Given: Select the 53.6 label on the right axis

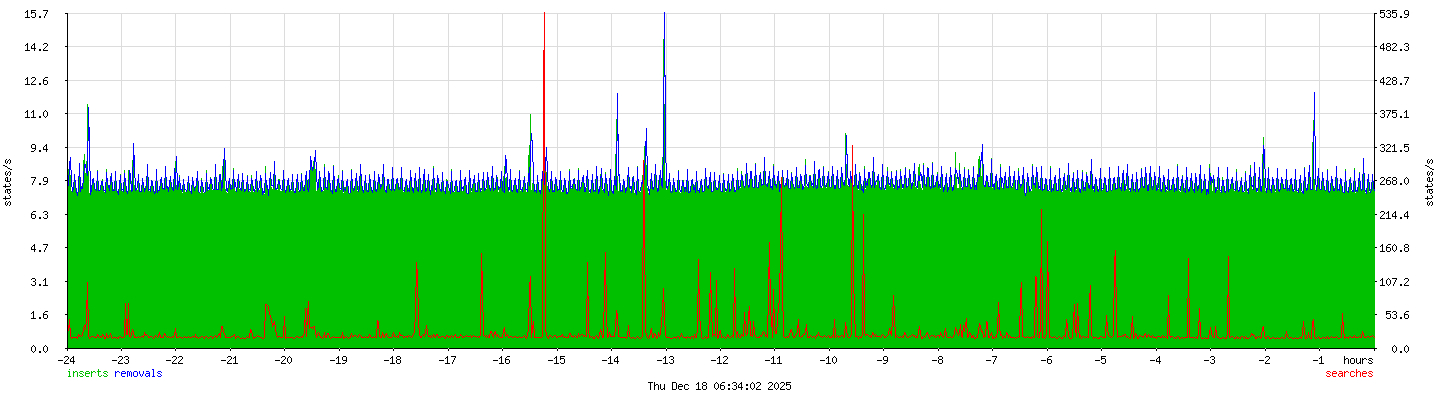Looking at the screenshot, I should coord(1392,315).
